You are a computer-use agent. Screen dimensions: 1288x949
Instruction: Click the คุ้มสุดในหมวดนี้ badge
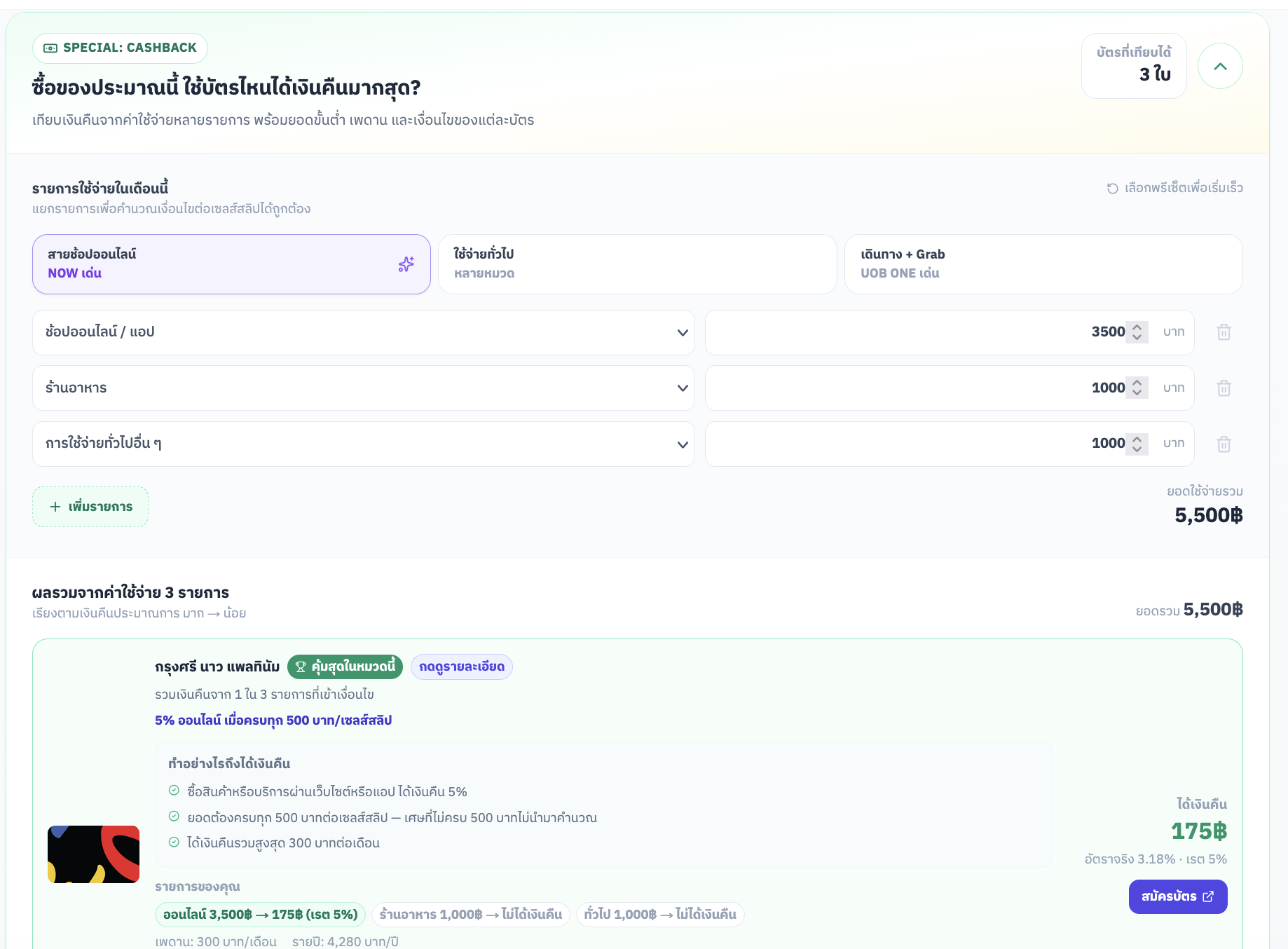(345, 667)
